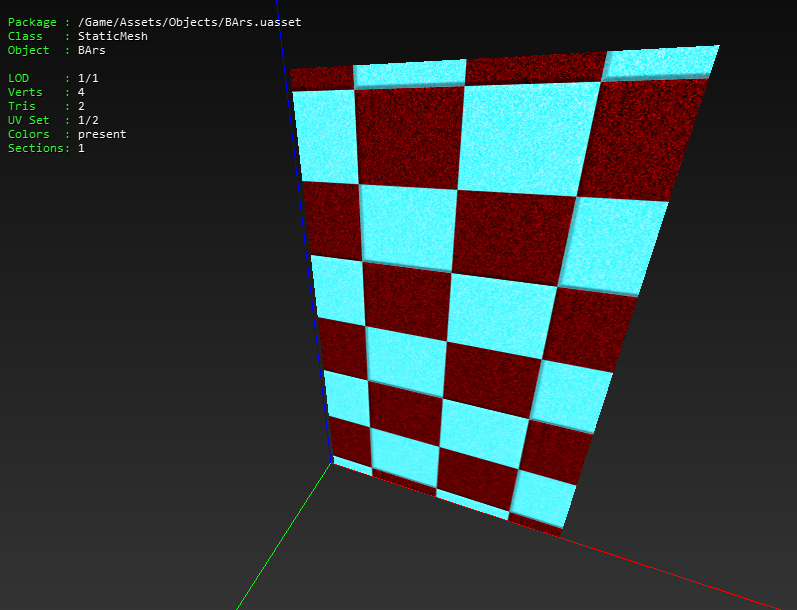Click the Class value StaticMesh

(113, 36)
